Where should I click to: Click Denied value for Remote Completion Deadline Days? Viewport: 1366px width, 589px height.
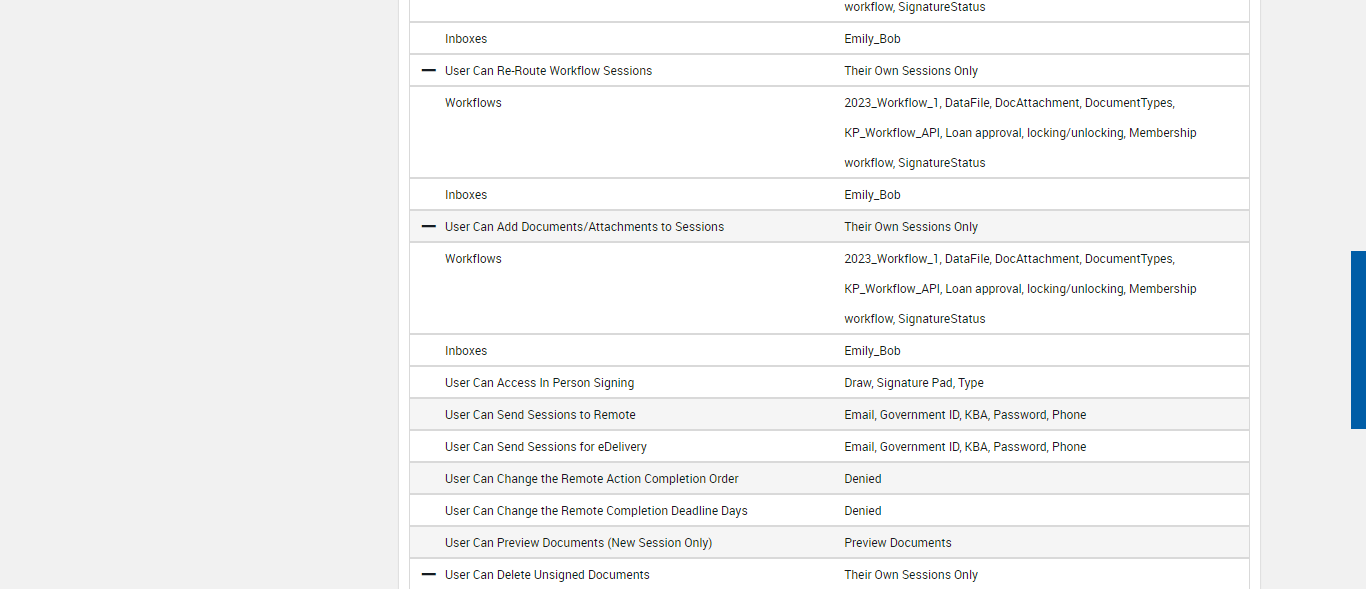pos(862,511)
